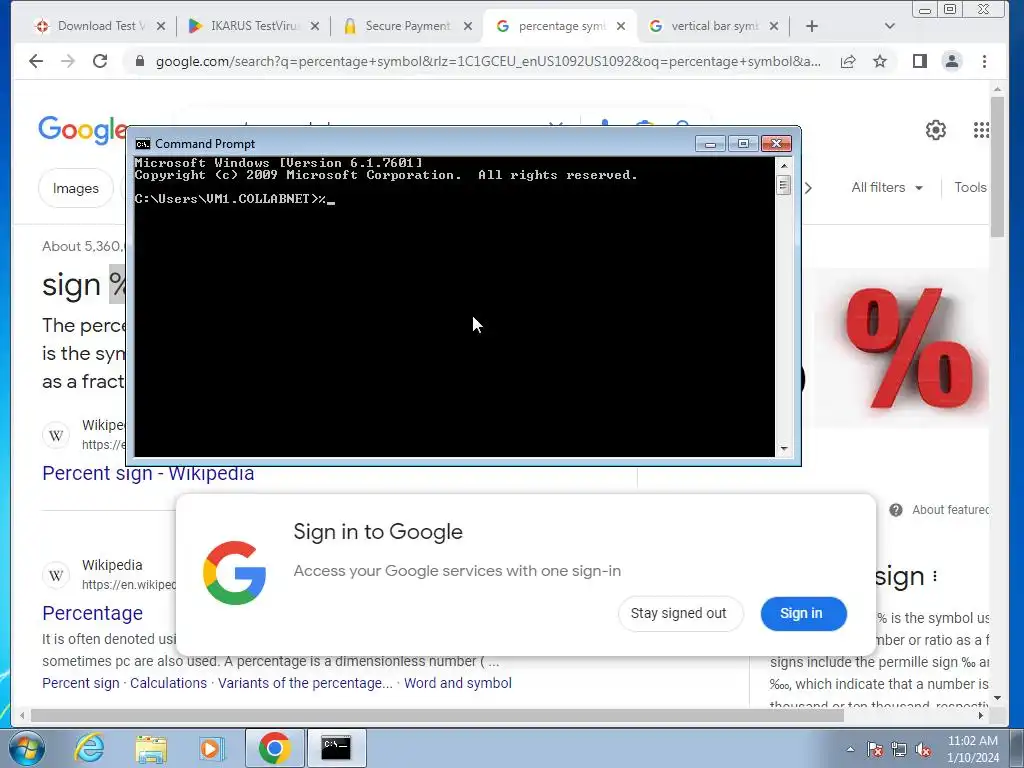Screen dimensions: 1024x768
Task: Click the padlock site info icon
Action: click(x=139, y=61)
